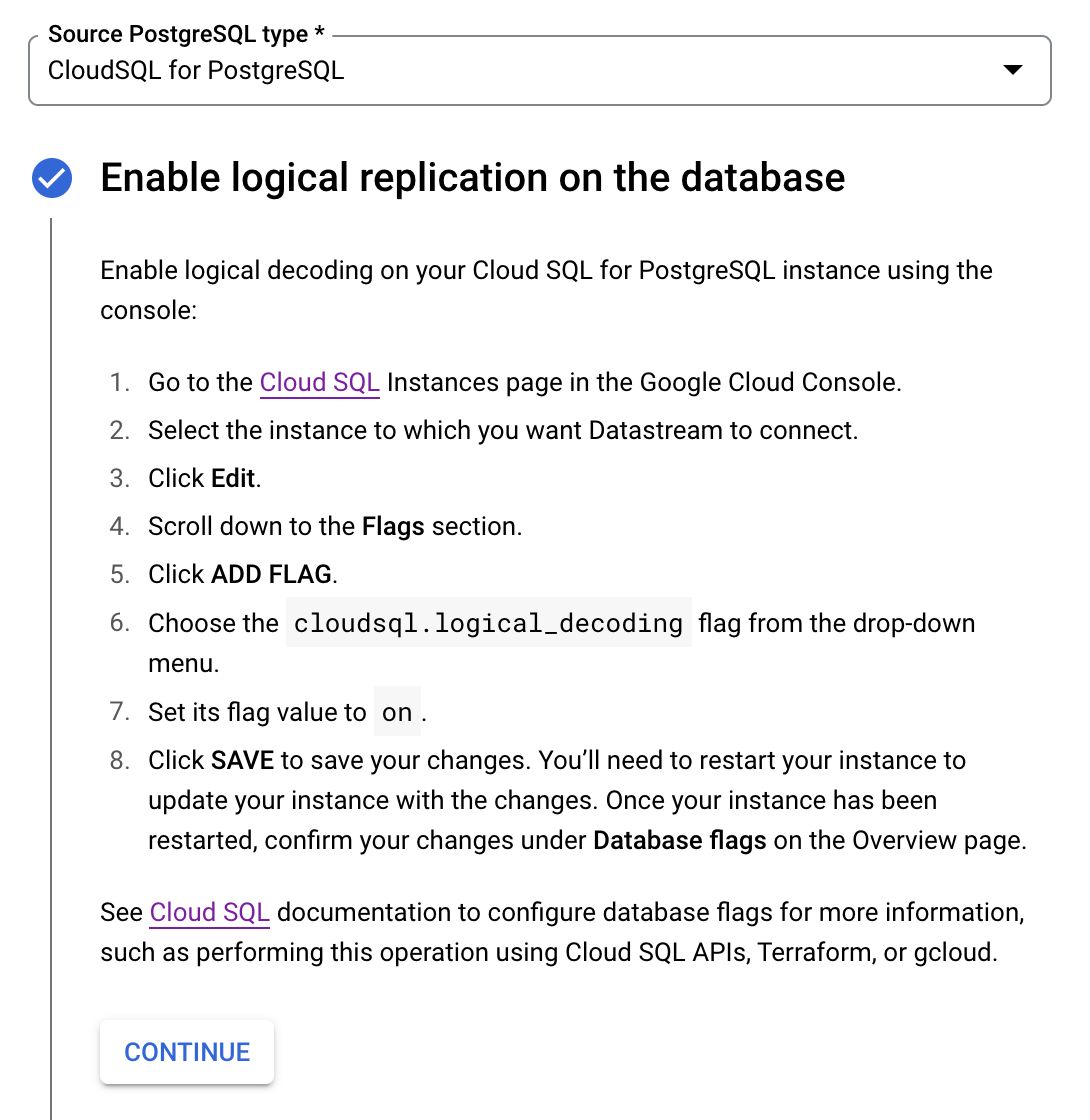Click the bold word Flags in step 4
The width and height of the screenshot is (1090, 1120).
tap(393, 526)
